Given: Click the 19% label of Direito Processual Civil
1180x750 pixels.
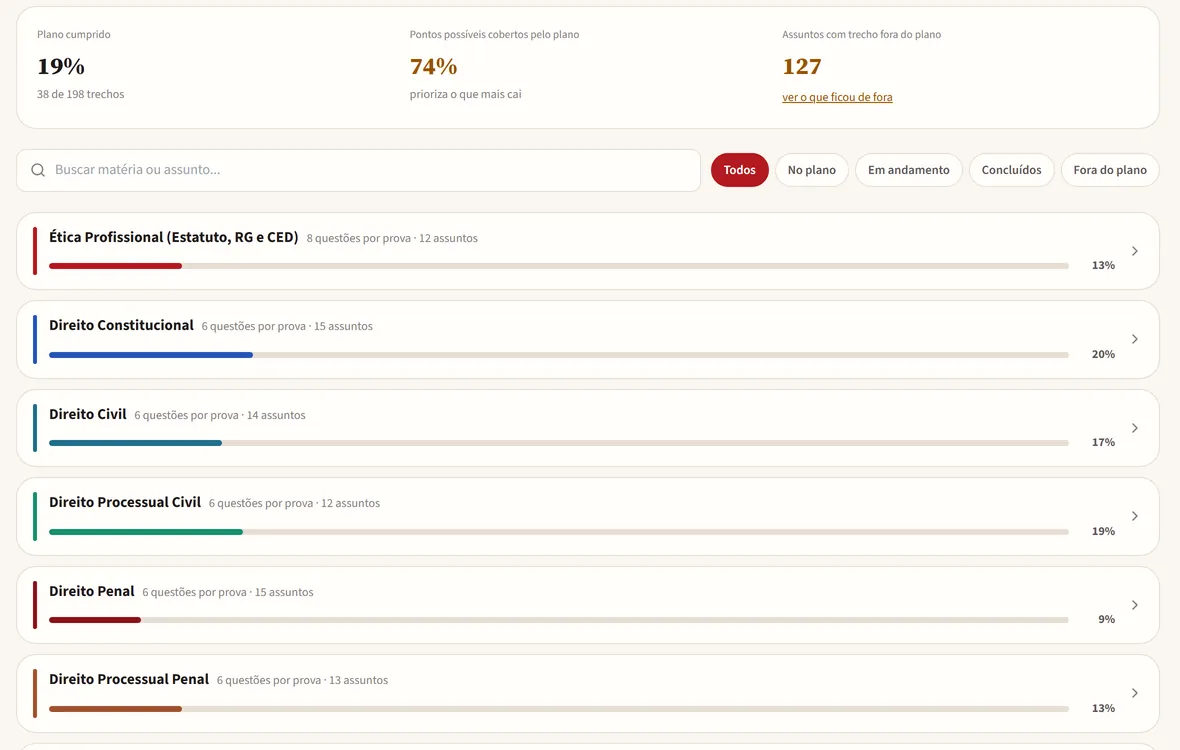Looking at the screenshot, I should tap(1103, 531).
